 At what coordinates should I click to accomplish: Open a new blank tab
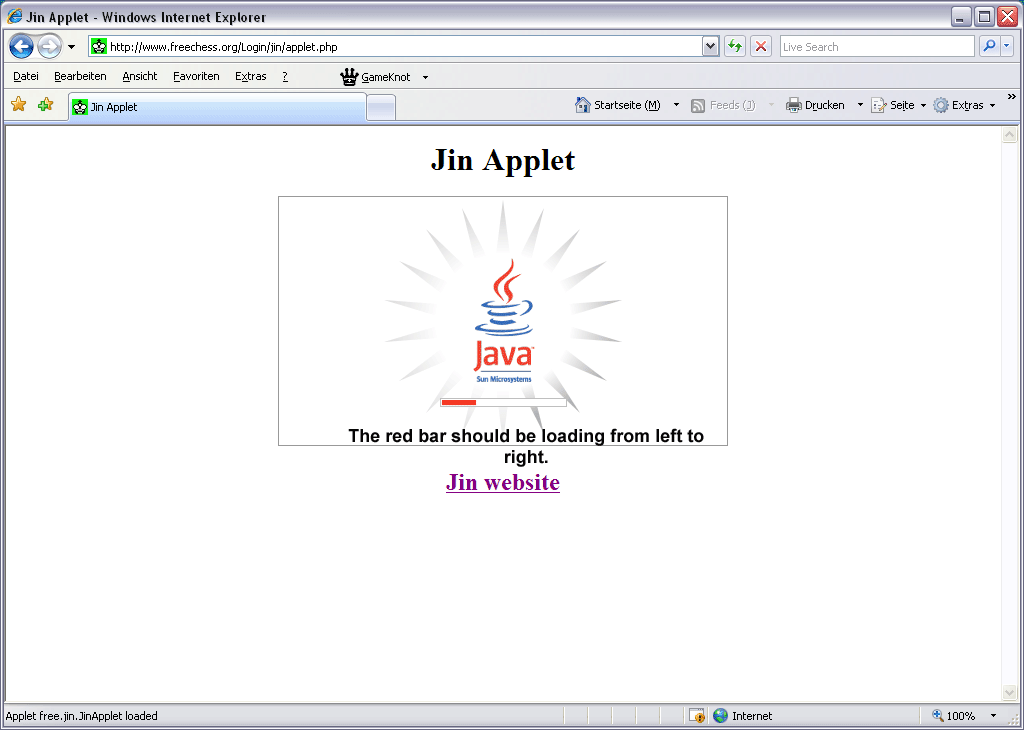tap(381, 108)
